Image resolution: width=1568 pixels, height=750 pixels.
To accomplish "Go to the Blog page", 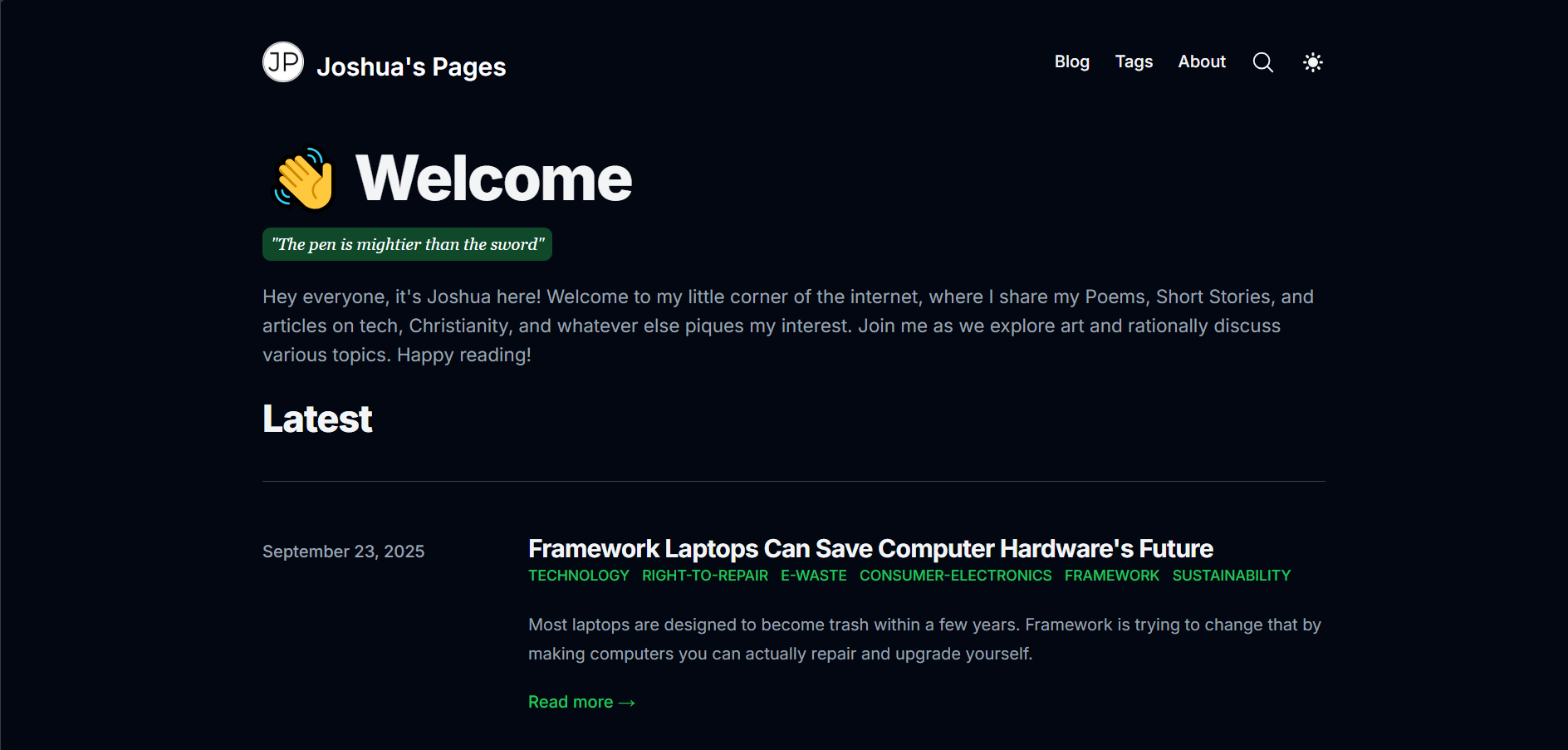I will point(1071,61).
